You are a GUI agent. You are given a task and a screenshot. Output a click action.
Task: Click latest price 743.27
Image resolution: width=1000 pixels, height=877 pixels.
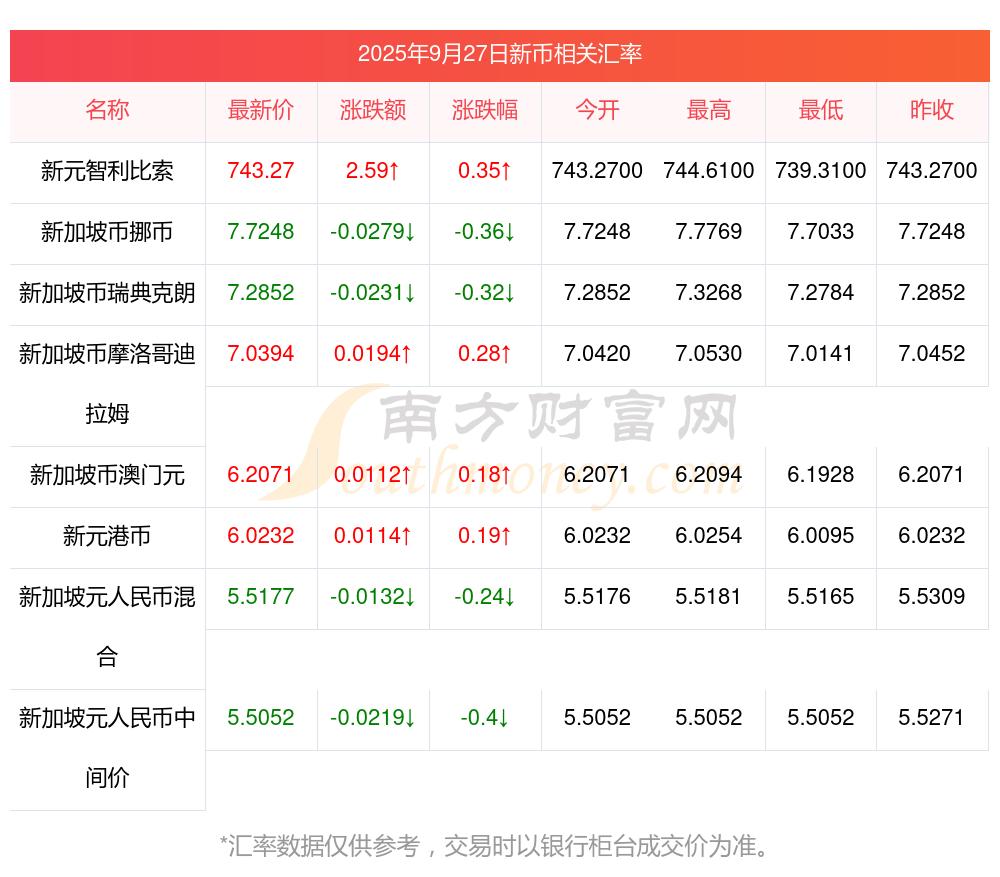(x=260, y=170)
